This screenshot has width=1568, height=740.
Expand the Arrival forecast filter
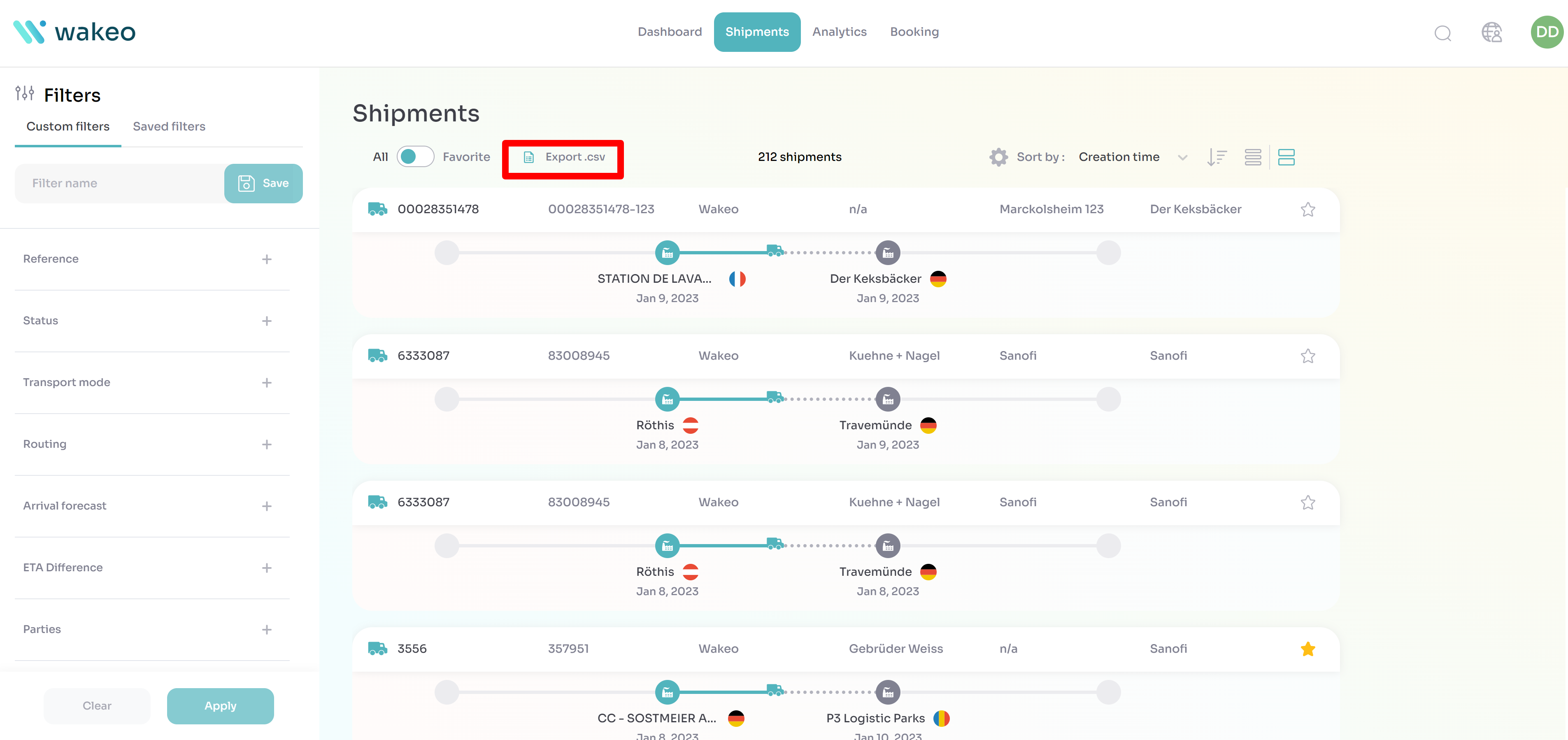pos(267,506)
